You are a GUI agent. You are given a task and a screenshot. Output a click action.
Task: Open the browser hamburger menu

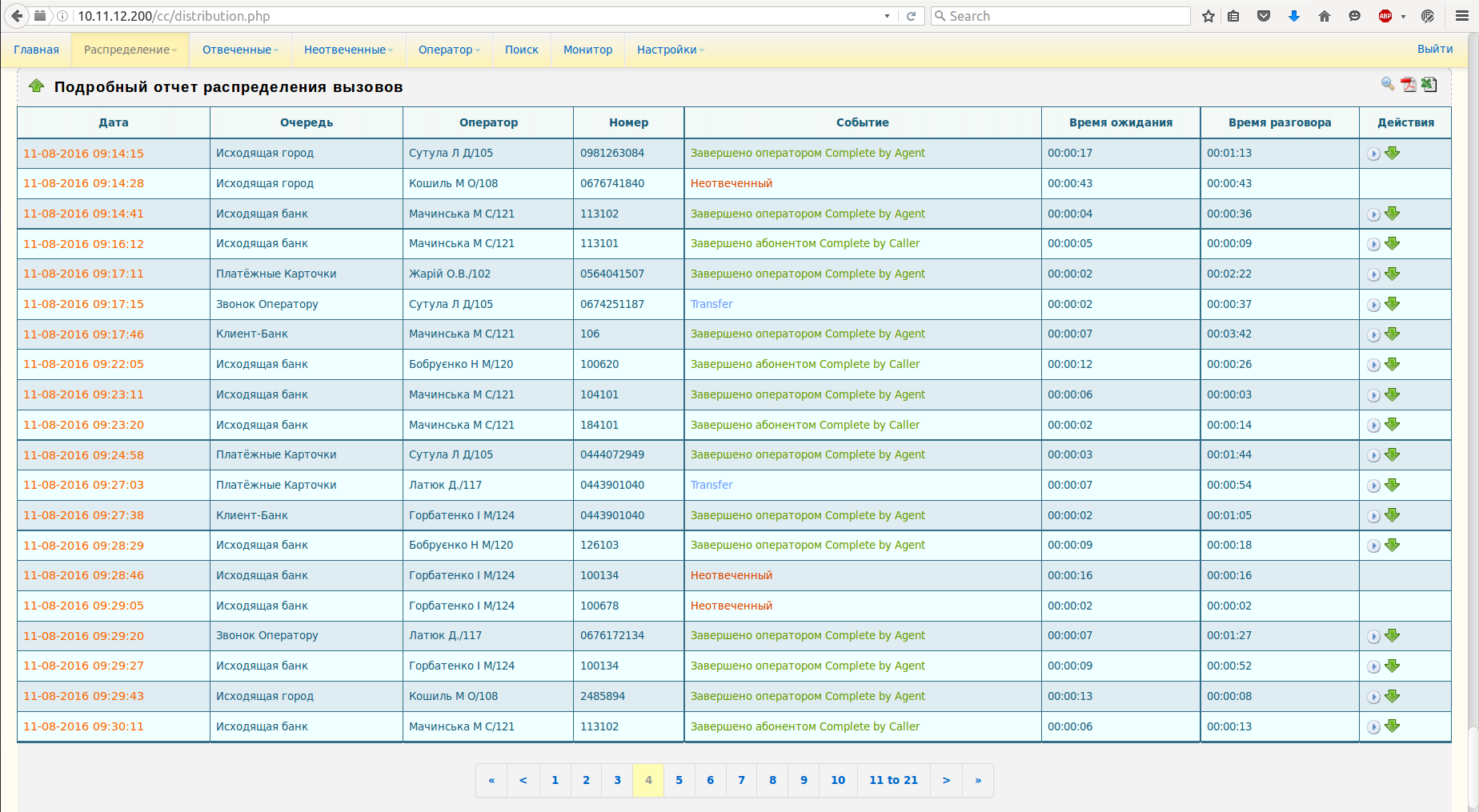pos(1461,16)
